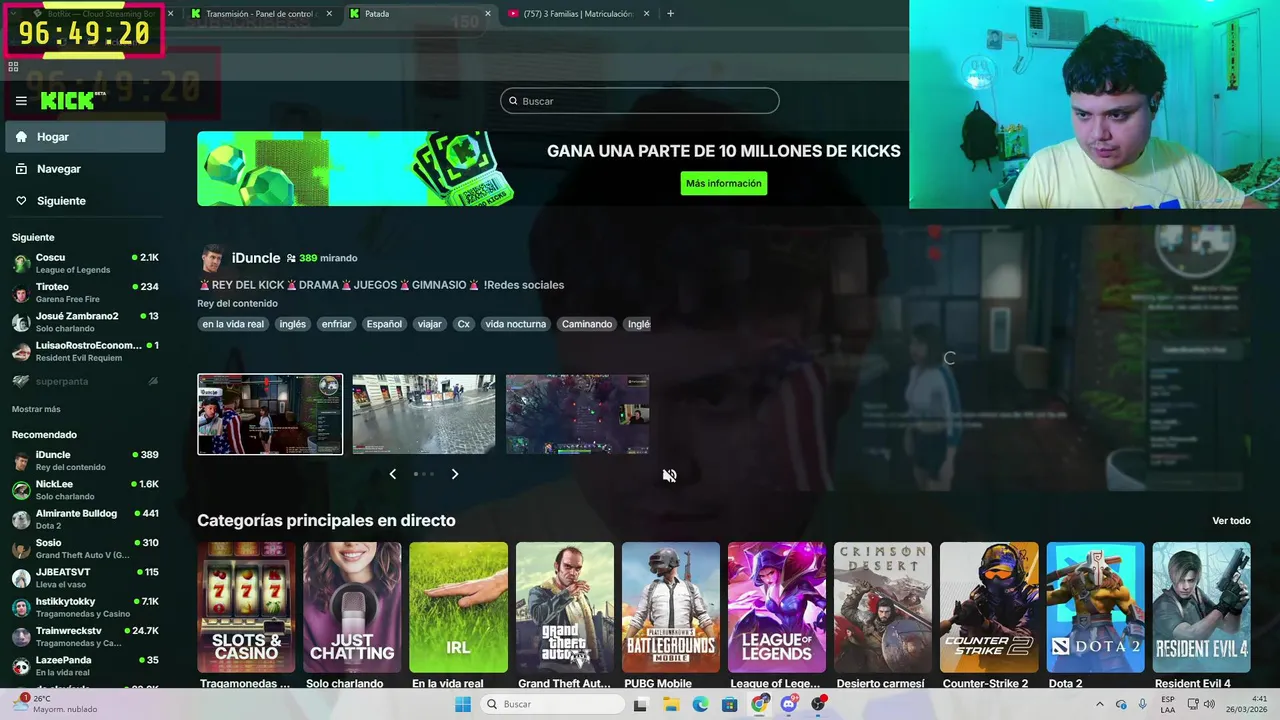The image size is (1280, 720).
Task: Switch to the Patada browser tab
Action: click(x=420, y=14)
